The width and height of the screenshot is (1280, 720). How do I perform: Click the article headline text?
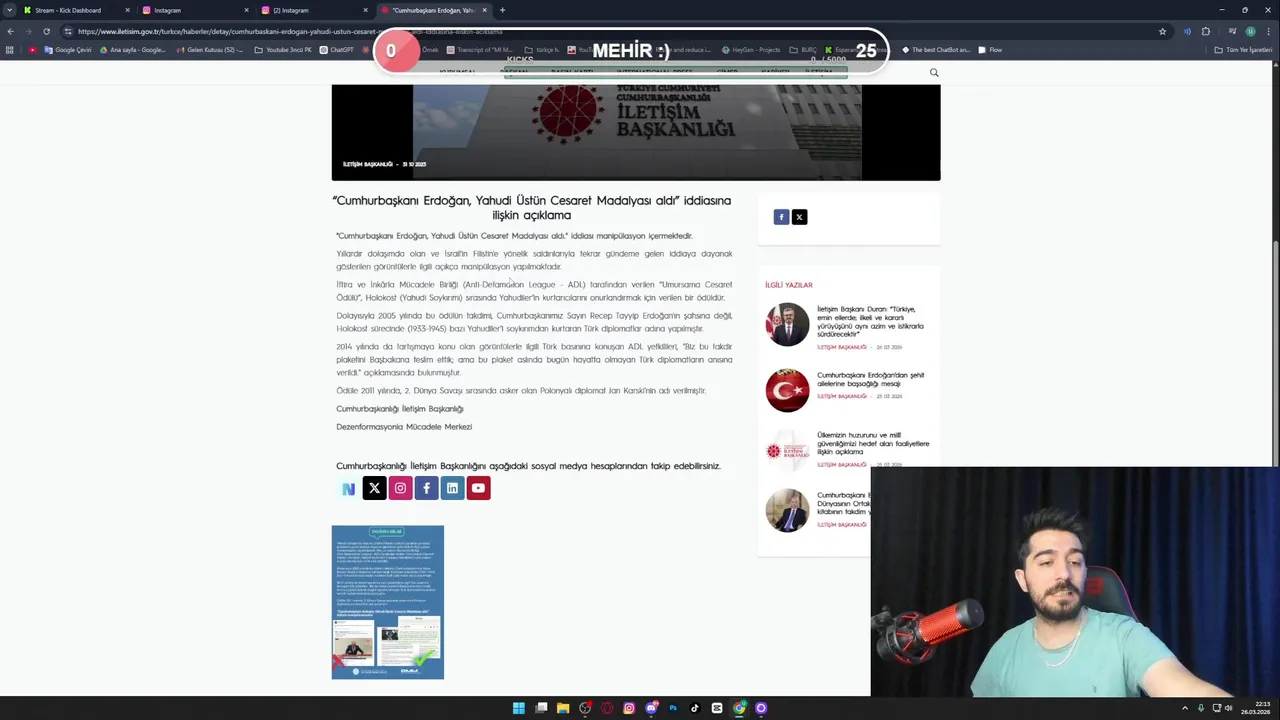pos(532,207)
